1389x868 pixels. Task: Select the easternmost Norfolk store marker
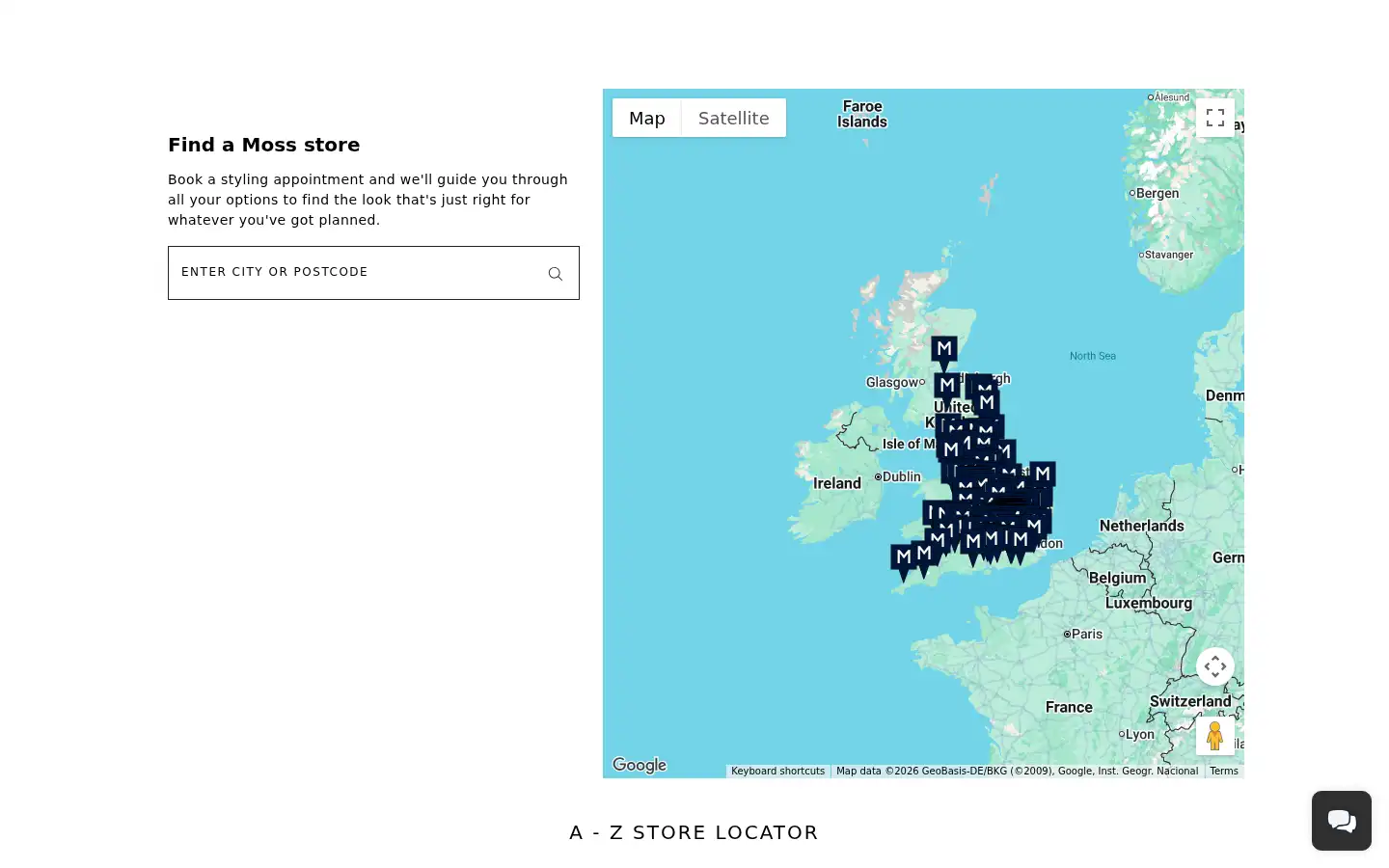point(1043,476)
